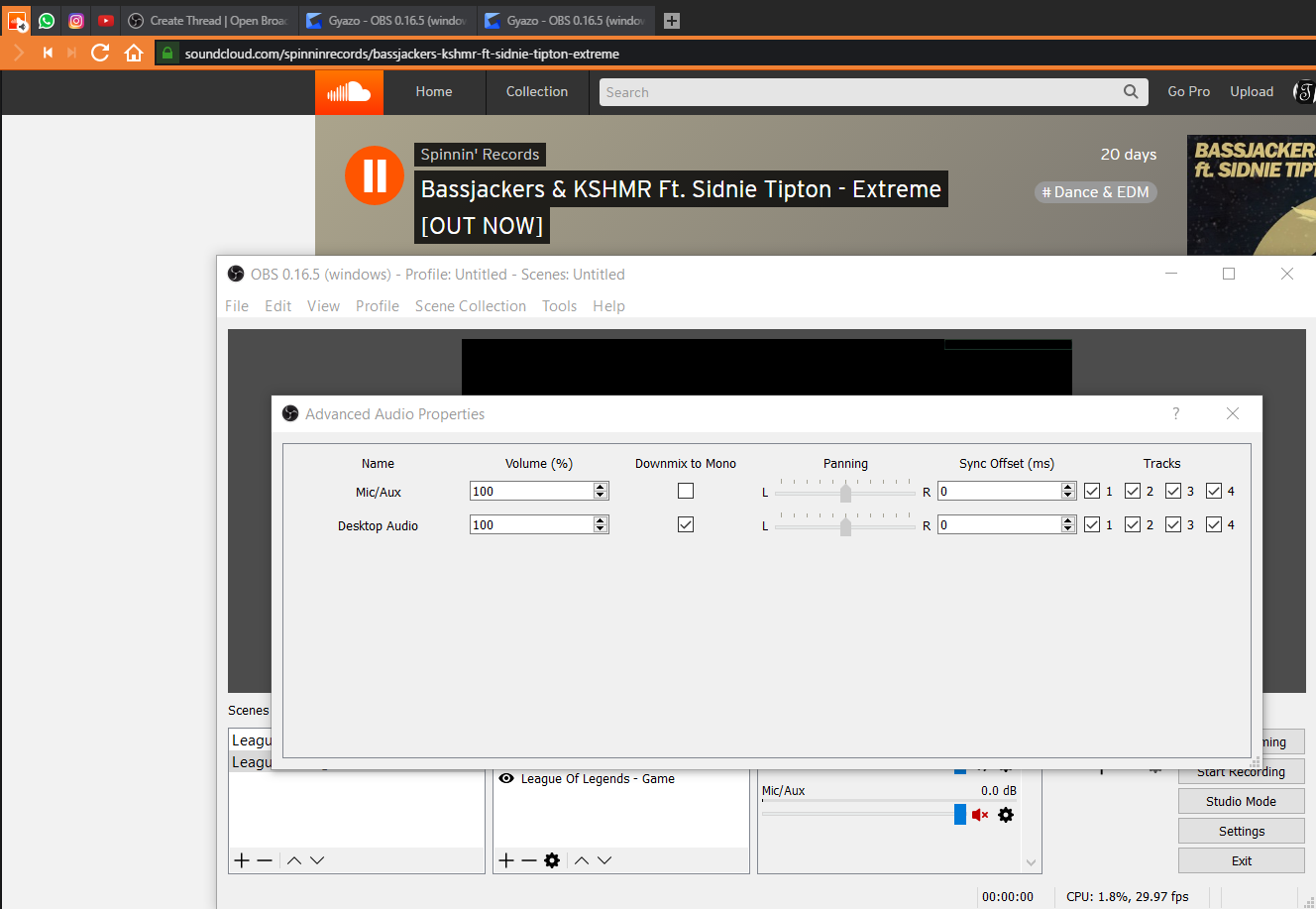Switch to the pinned SoundCloud browser tab

pos(17,20)
